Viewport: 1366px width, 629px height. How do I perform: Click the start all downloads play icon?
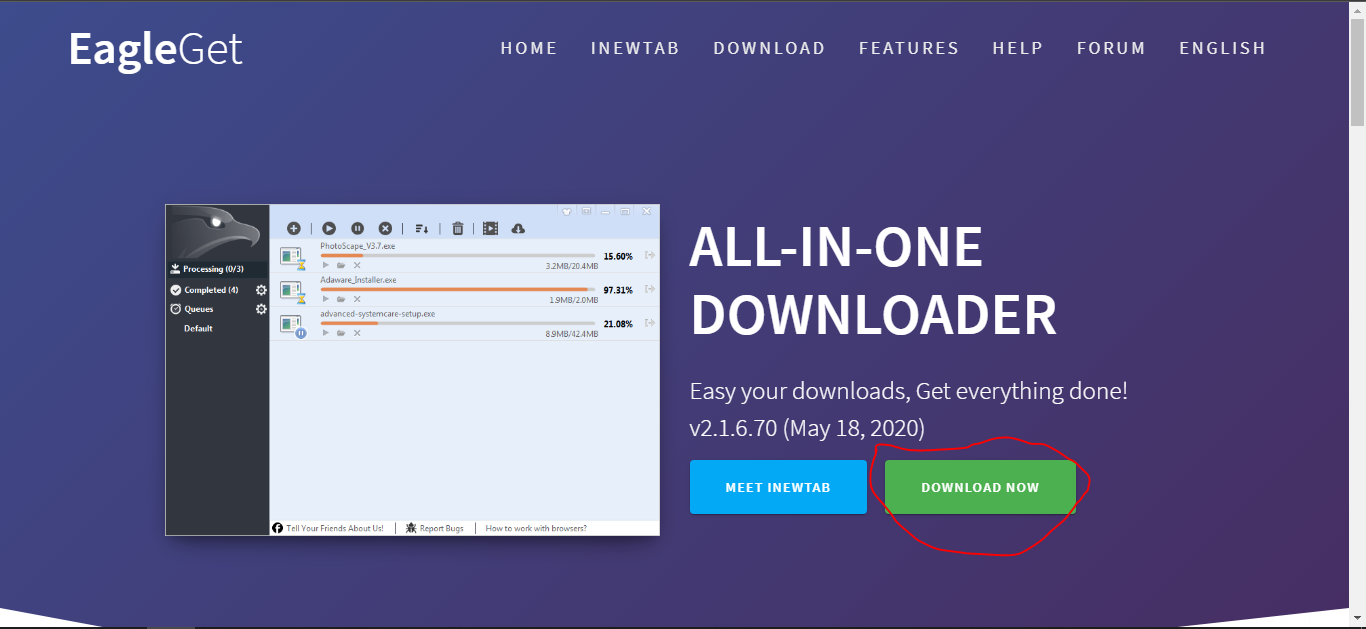tap(328, 228)
